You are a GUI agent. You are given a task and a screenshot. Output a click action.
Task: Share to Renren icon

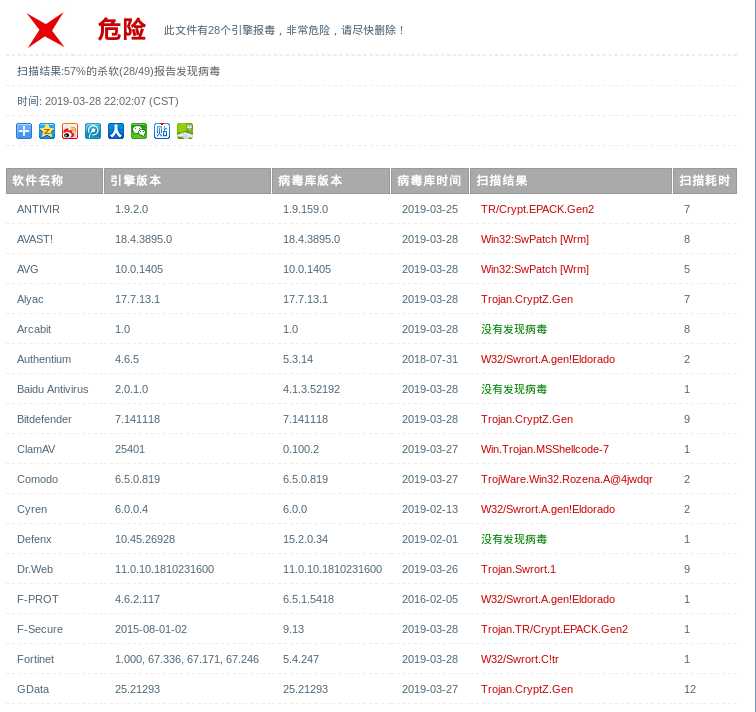pyautogui.click(x=116, y=131)
